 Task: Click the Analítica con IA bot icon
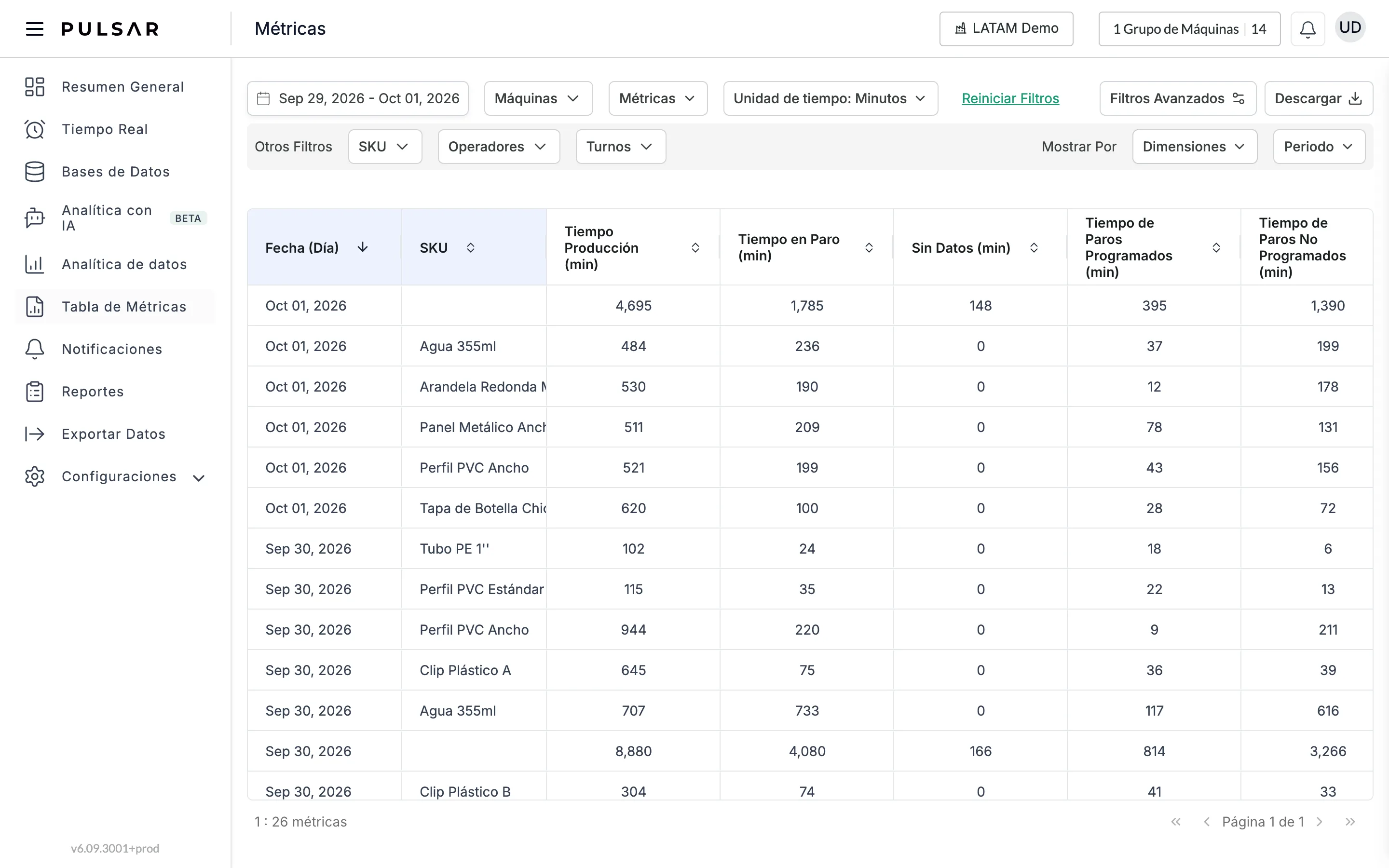tap(34, 218)
